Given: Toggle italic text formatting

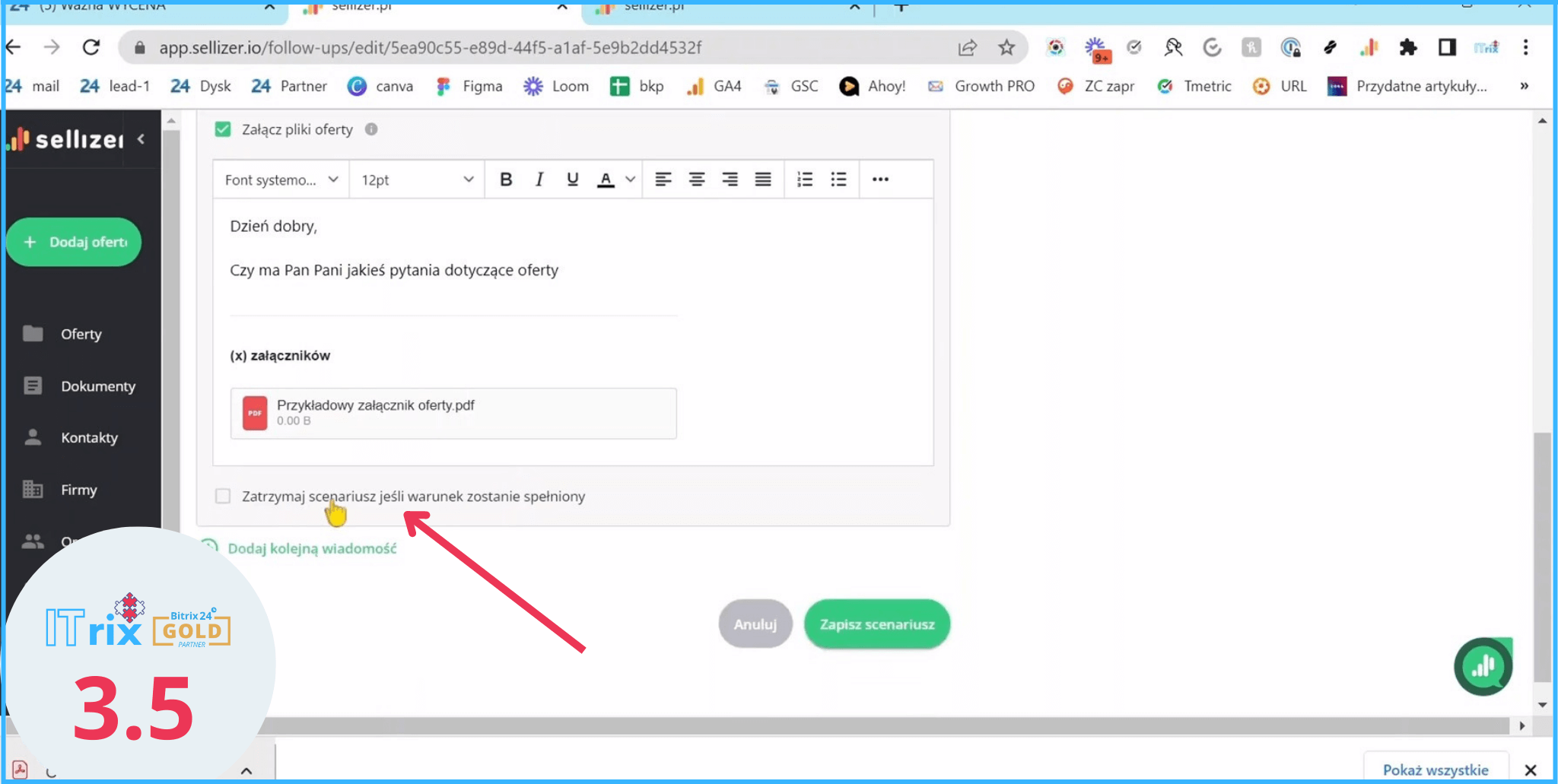Looking at the screenshot, I should pyautogui.click(x=539, y=179).
